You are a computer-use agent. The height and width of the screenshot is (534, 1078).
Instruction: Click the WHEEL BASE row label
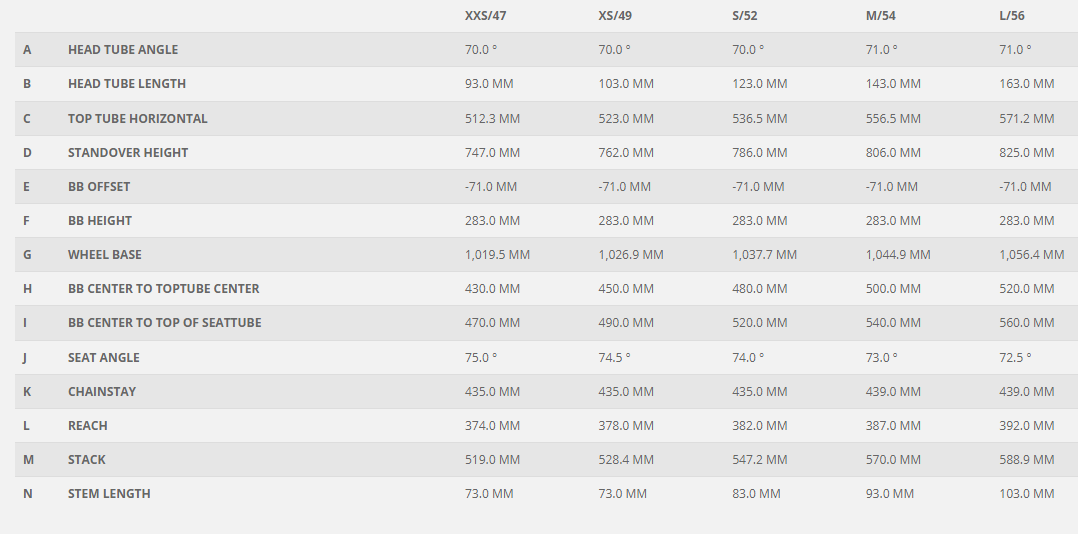click(x=104, y=254)
